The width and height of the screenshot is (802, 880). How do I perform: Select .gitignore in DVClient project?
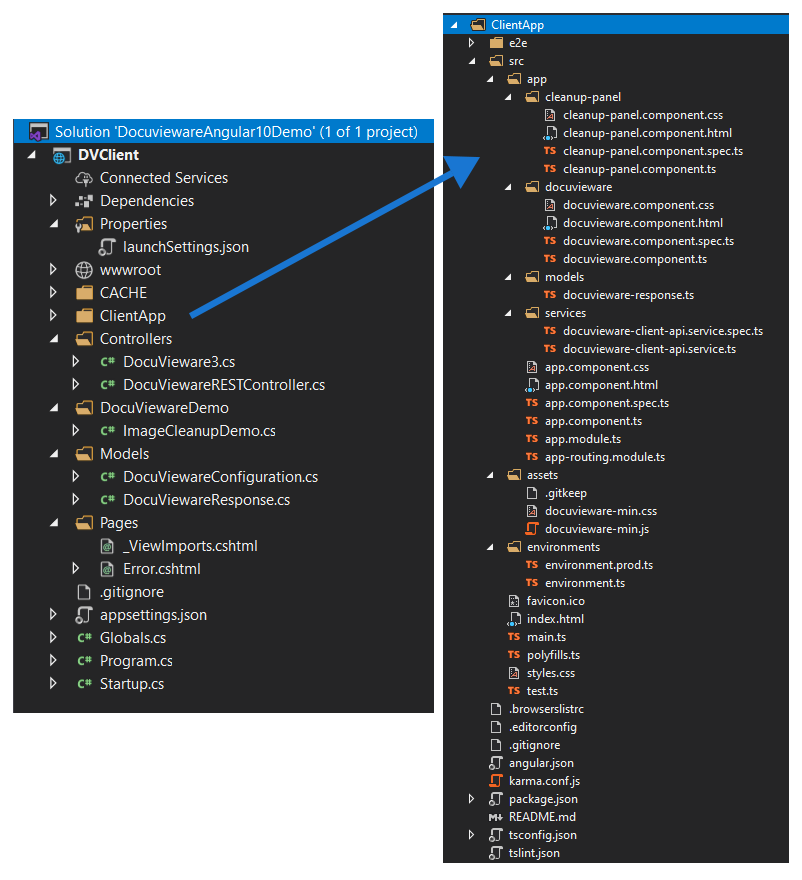pyautogui.click(x=132, y=592)
